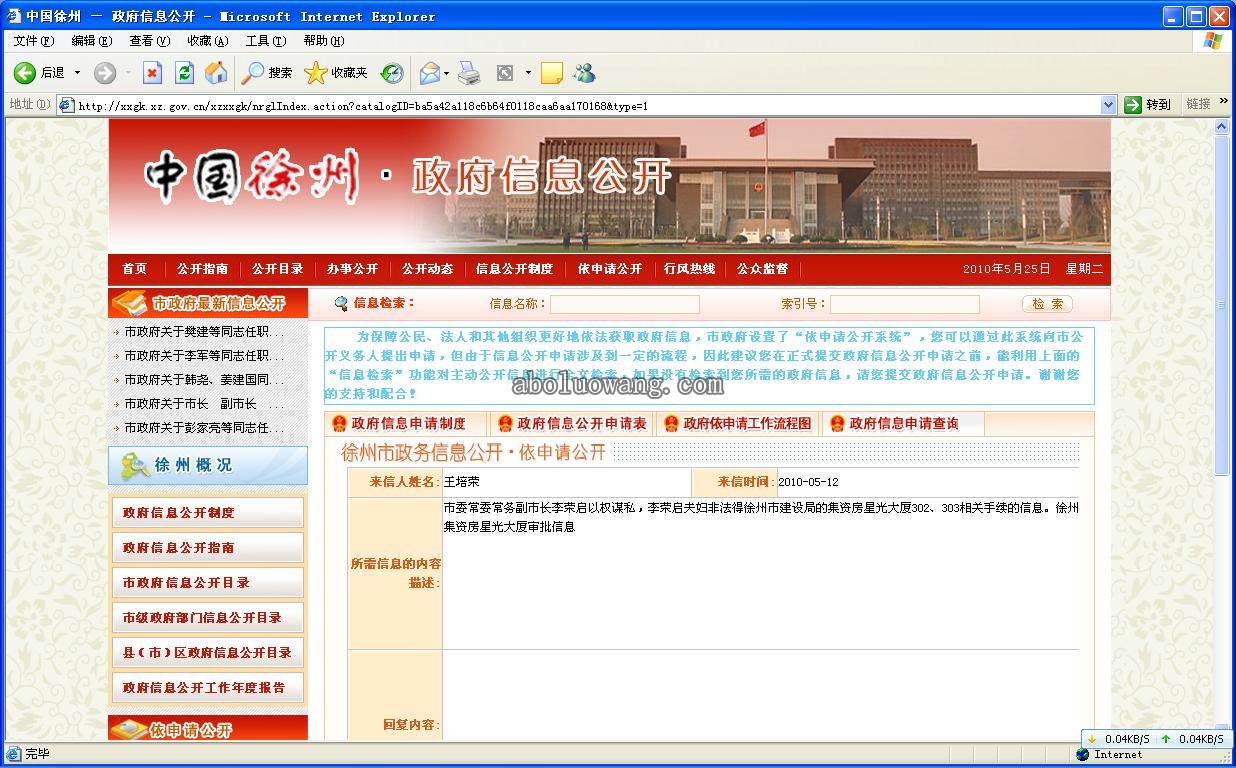This screenshot has width=1236, height=768.
Task: Open link 市政府关于李军等同志任职
Action: click(x=204, y=355)
